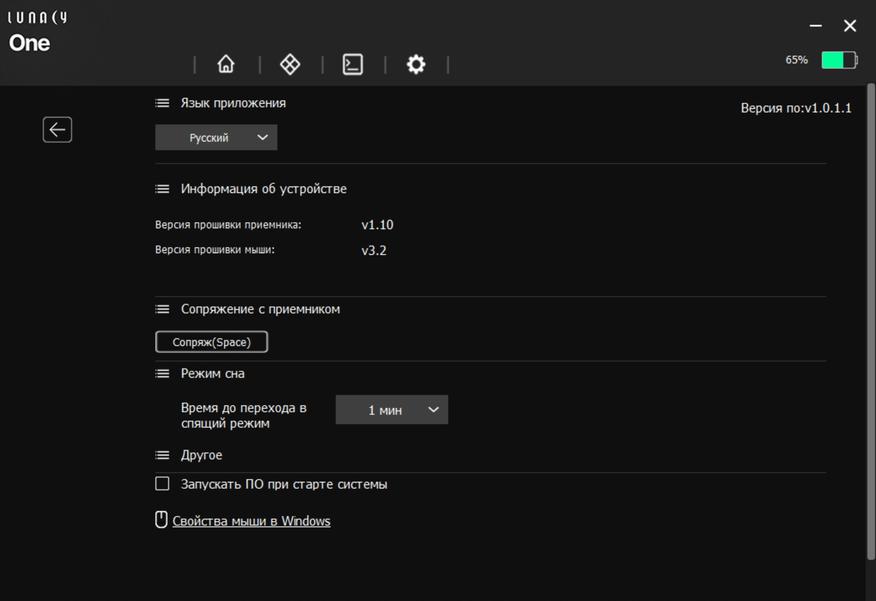Viewport: 876px width, 601px height.
Task: Click the list icon beside Режим сна
Action: pyautogui.click(x=162, y=373)
